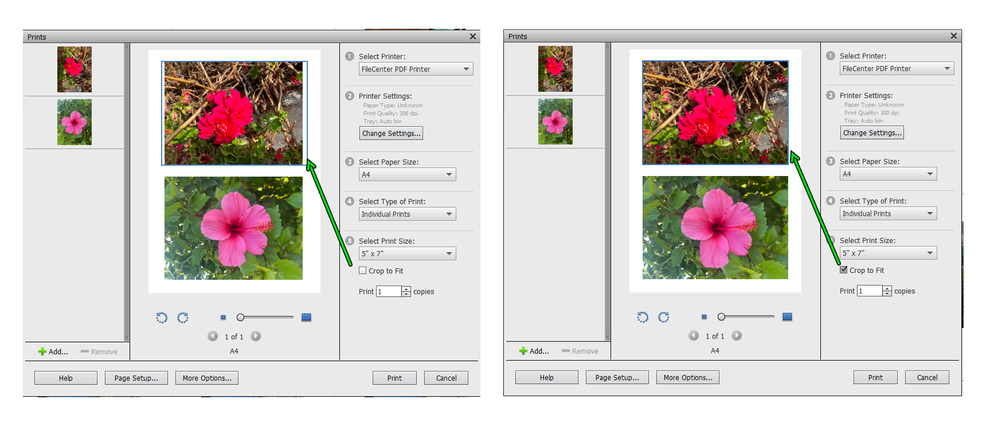998x426 pixels.
Task: Click rotate left icon in the right dialog
Action: 643,316
